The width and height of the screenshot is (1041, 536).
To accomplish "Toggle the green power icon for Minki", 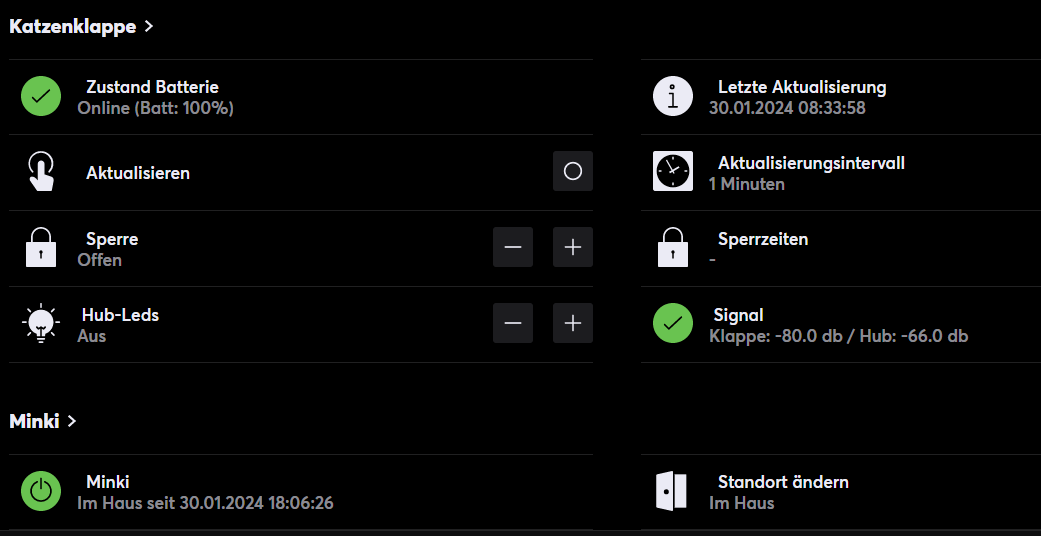I will click(41, 491).
